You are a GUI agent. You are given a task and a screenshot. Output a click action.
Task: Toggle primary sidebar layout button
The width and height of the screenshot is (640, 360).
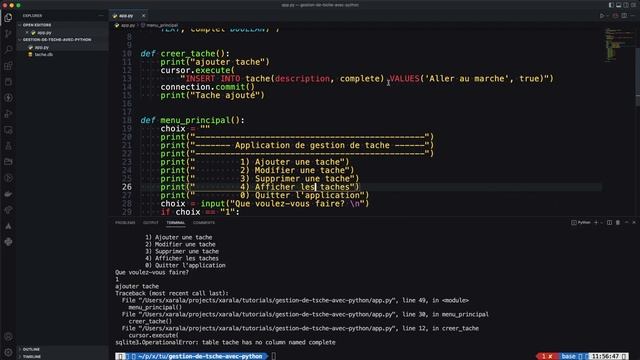(611, 5)
